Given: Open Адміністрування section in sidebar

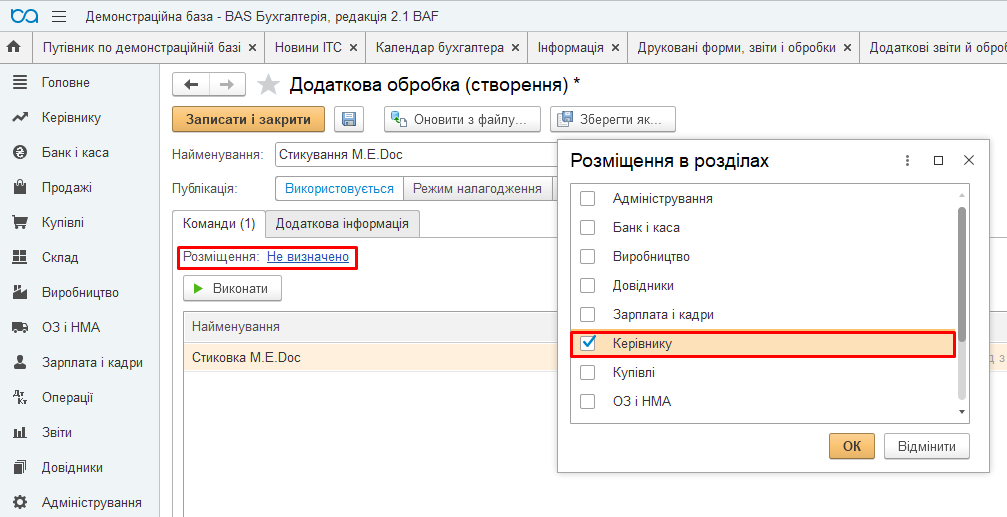Looking at the screenshot, I should pos(91,502).
